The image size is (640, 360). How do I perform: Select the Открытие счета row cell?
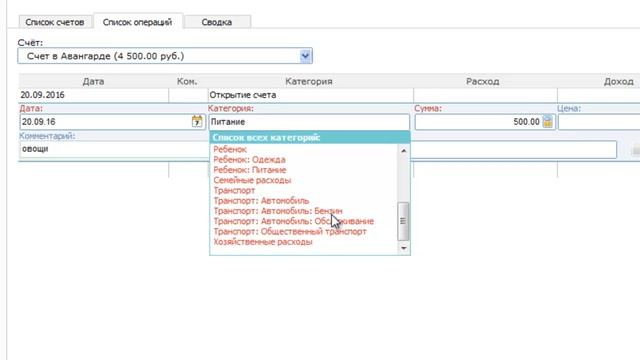pyautogui.click(x=310, y=95)
